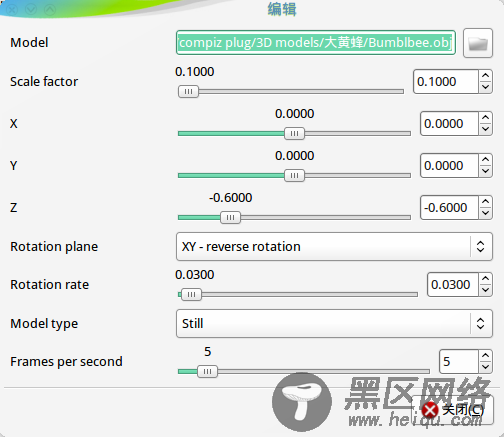
Task: Open the Model file browser folder icon
Action: pyautogui.click(x=478, y=43)
